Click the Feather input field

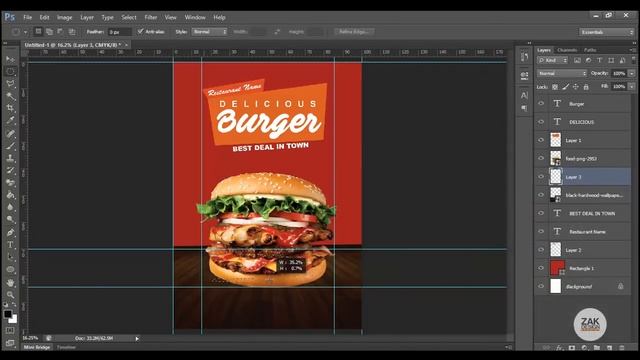(x=119, y=32)
